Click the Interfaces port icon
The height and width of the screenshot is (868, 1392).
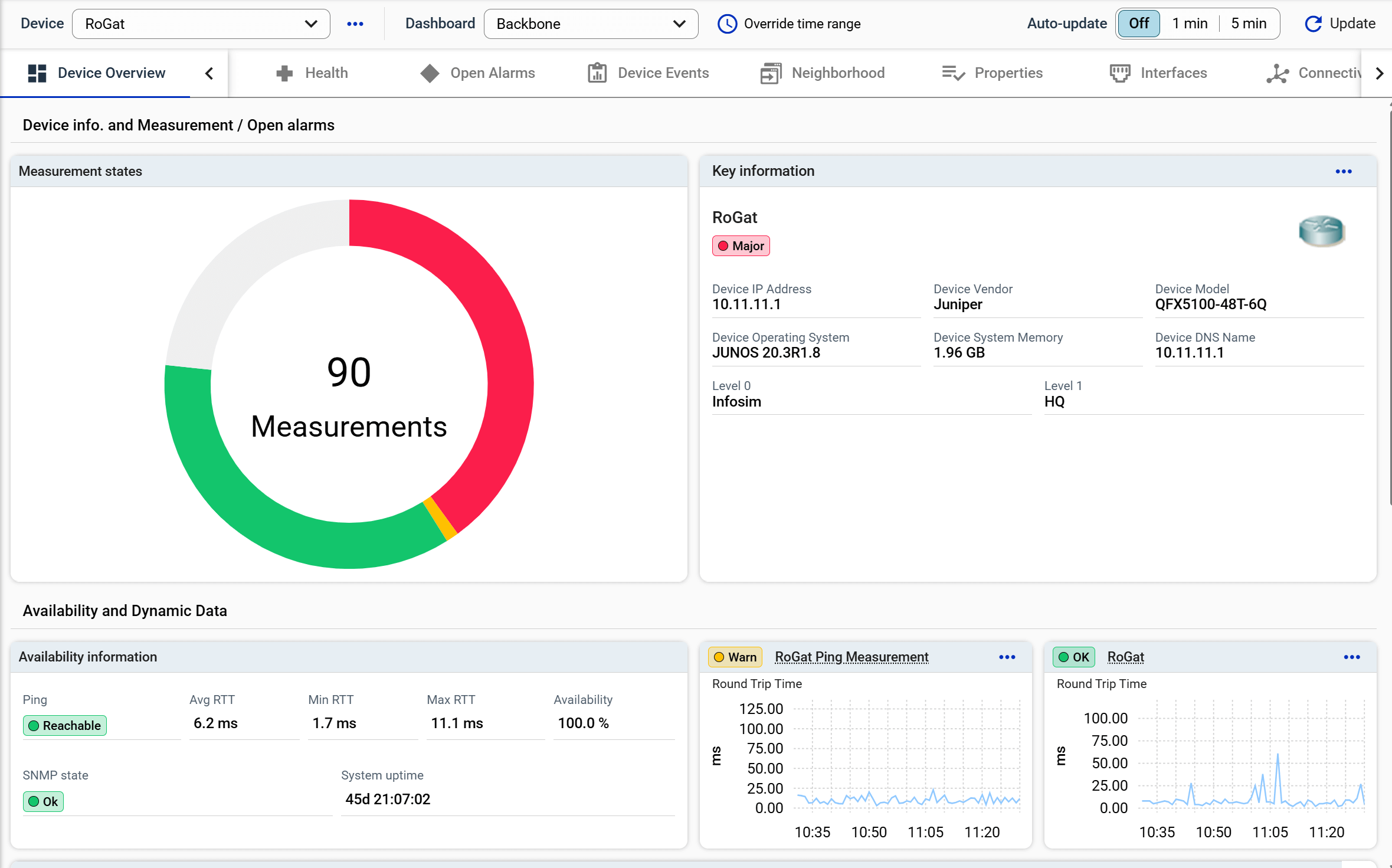(1119, 73)
